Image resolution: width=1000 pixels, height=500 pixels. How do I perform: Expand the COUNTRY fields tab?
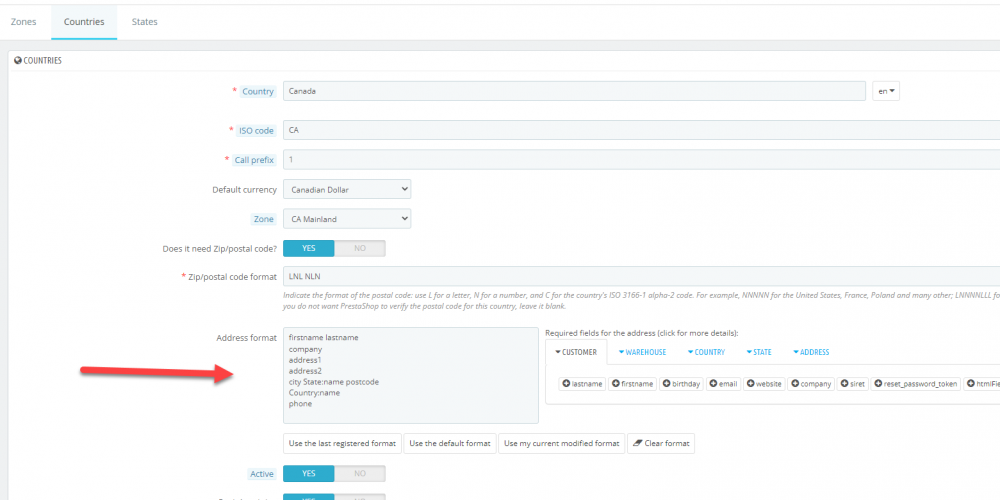pos(706,352)
